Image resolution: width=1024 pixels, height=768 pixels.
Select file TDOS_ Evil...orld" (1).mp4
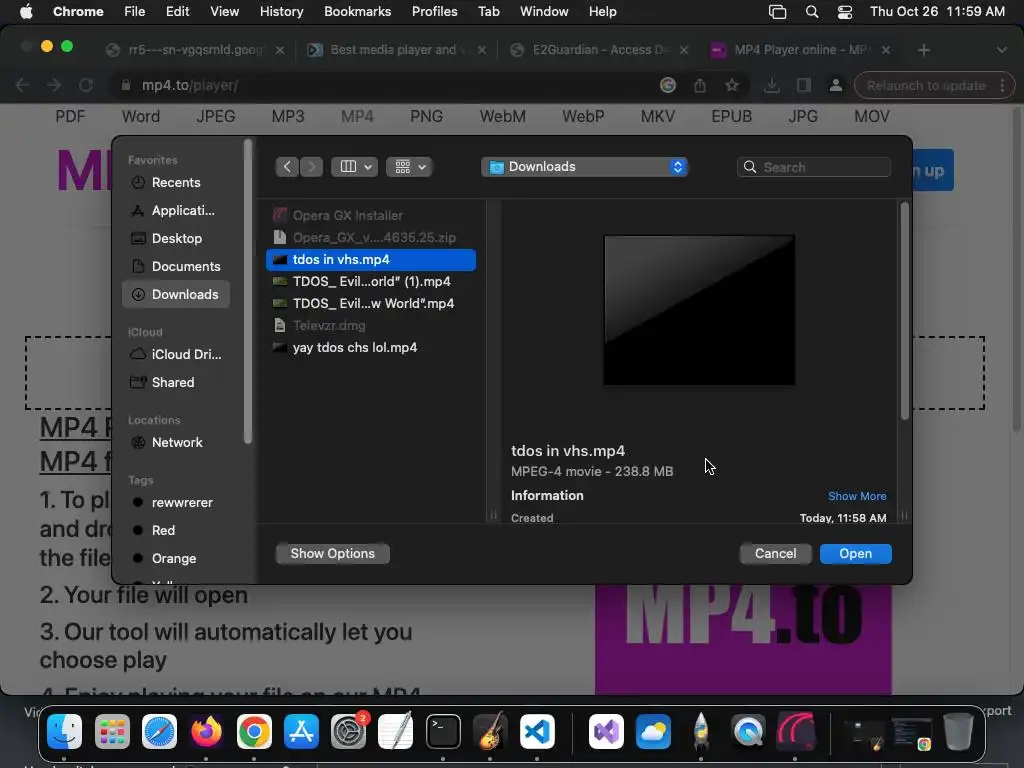(x=371, y=281)
